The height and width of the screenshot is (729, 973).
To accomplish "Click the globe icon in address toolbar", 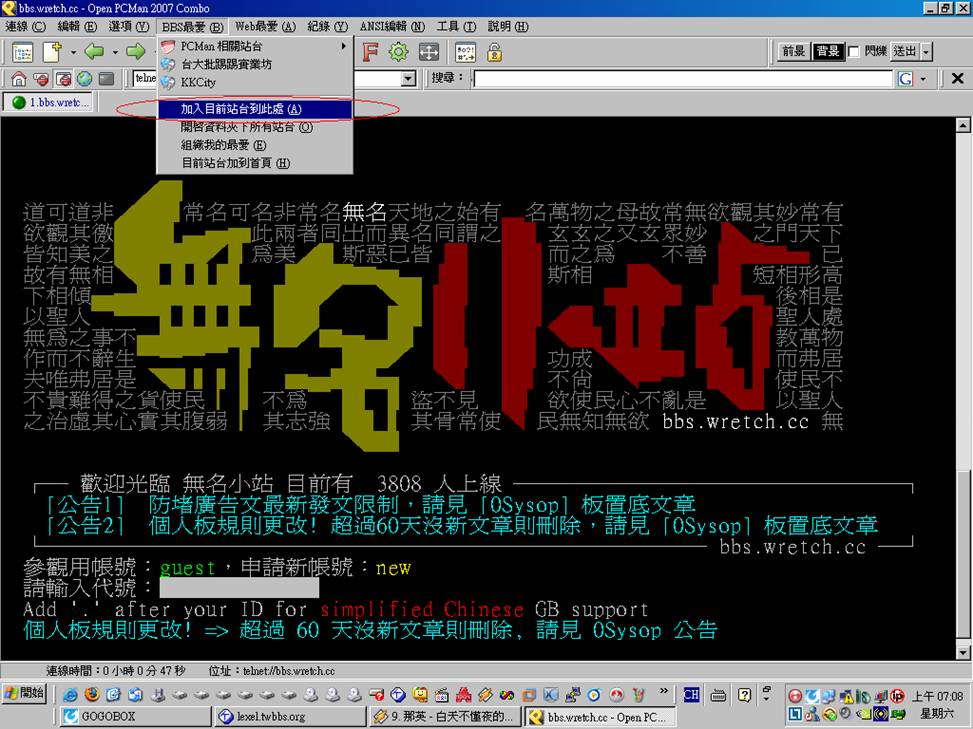I will tap(84, 79).
